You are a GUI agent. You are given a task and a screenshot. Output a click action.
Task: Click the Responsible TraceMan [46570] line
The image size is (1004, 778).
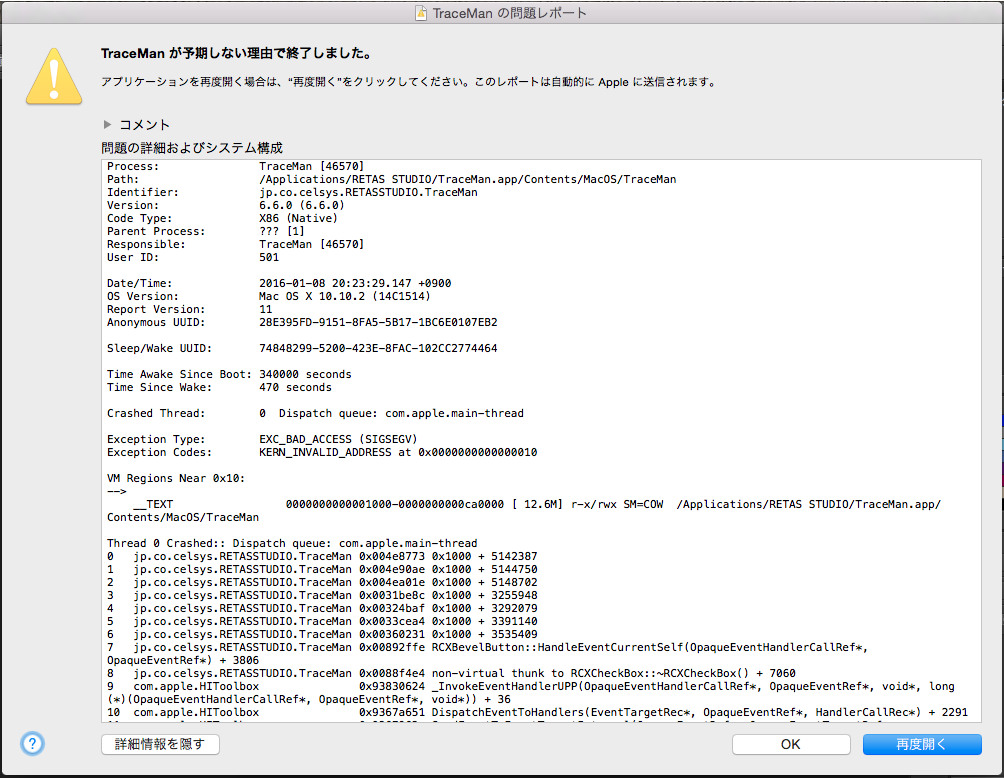[x=235, y=245]
